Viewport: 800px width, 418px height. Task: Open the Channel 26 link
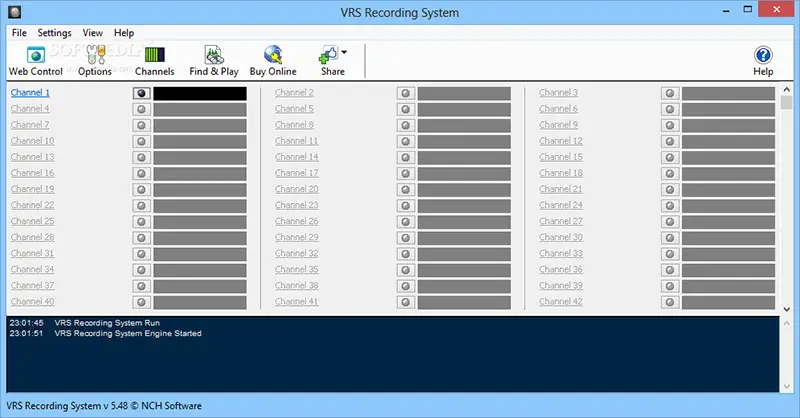click(x=296, y=221)
